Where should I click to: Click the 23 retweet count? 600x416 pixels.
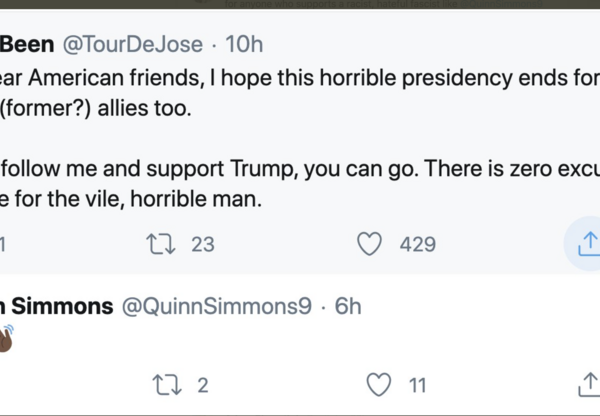(202, 243)
